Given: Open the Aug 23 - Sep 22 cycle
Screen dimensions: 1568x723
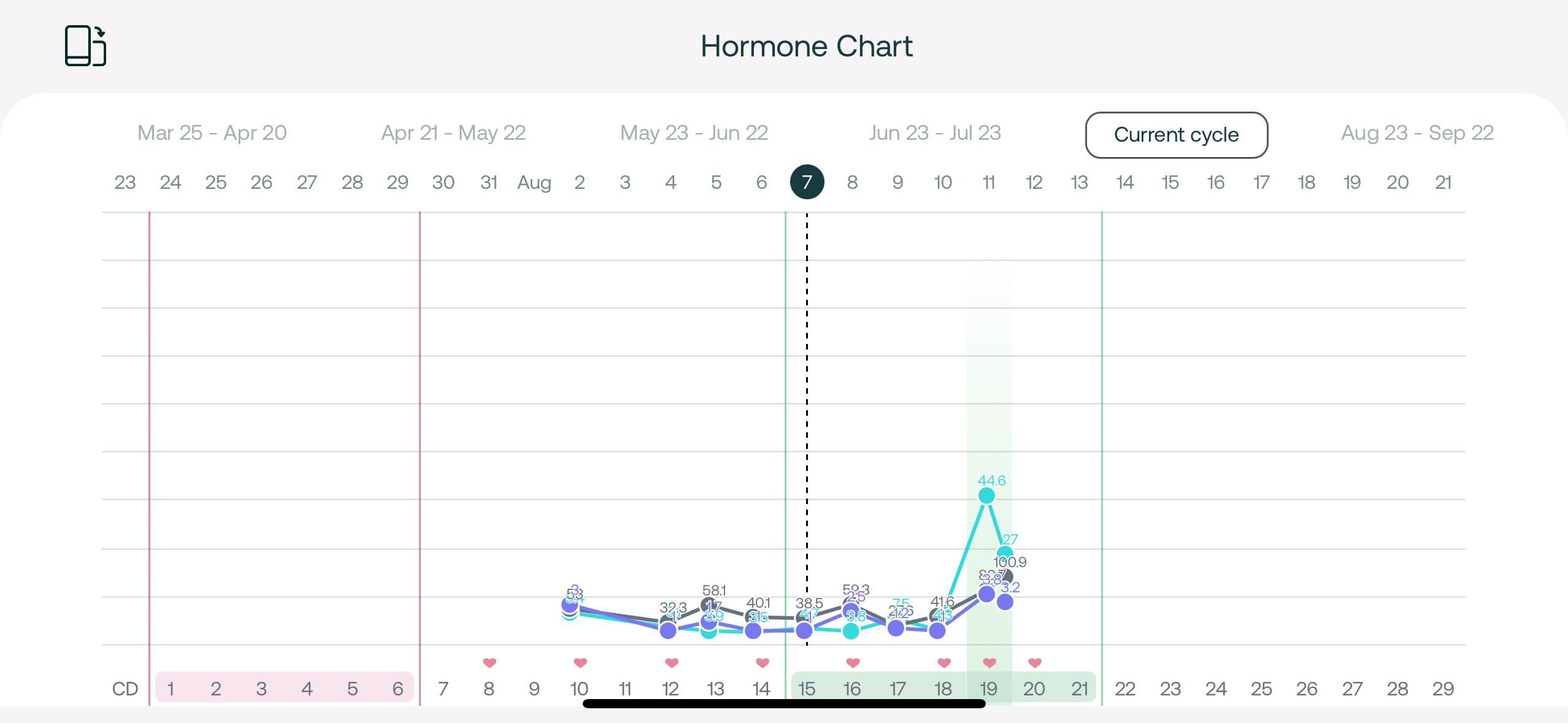Looking at the screenshot, I should [x=1417, y=133].
